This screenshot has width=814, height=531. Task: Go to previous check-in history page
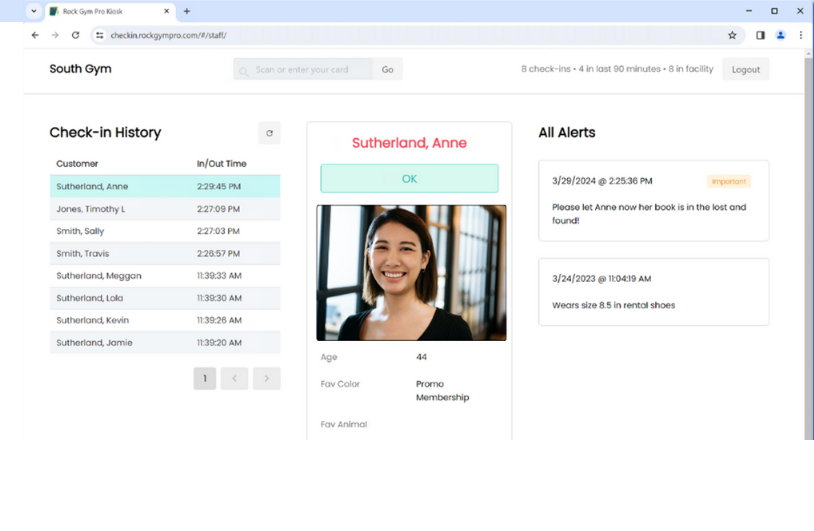[x=234, y=378]
